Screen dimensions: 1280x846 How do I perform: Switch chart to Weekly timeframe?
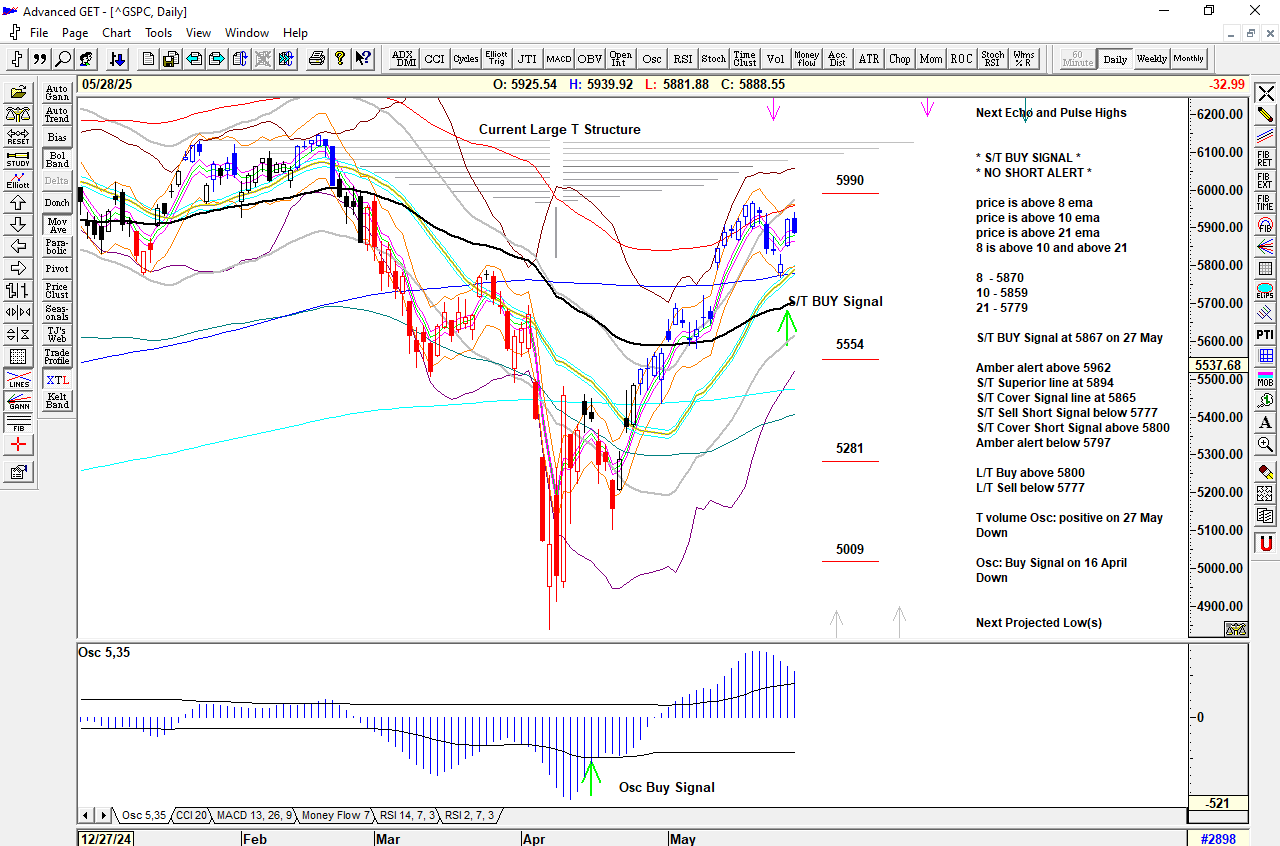pos(1151,59)
